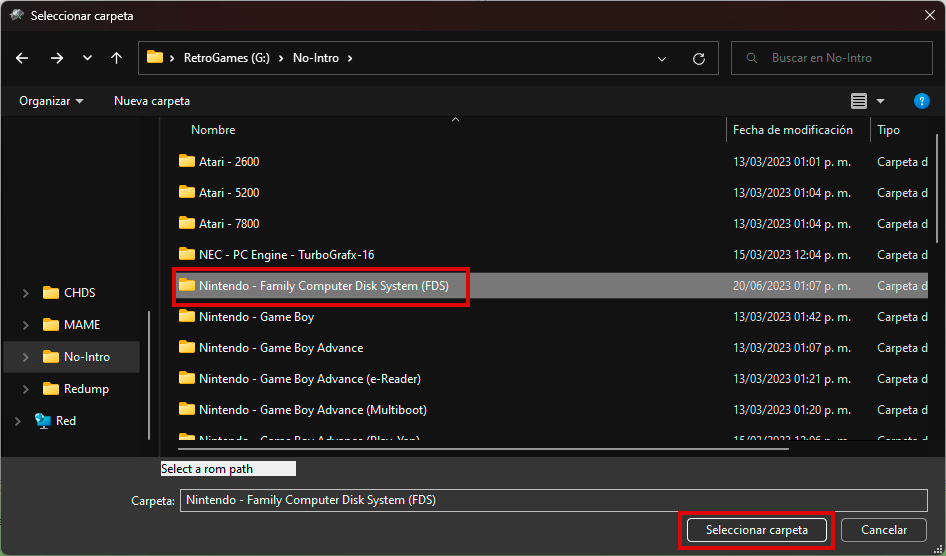Expand address bar history dropdown
The height and width of the screenshot is (556, 946).
[x=662, y=58]
